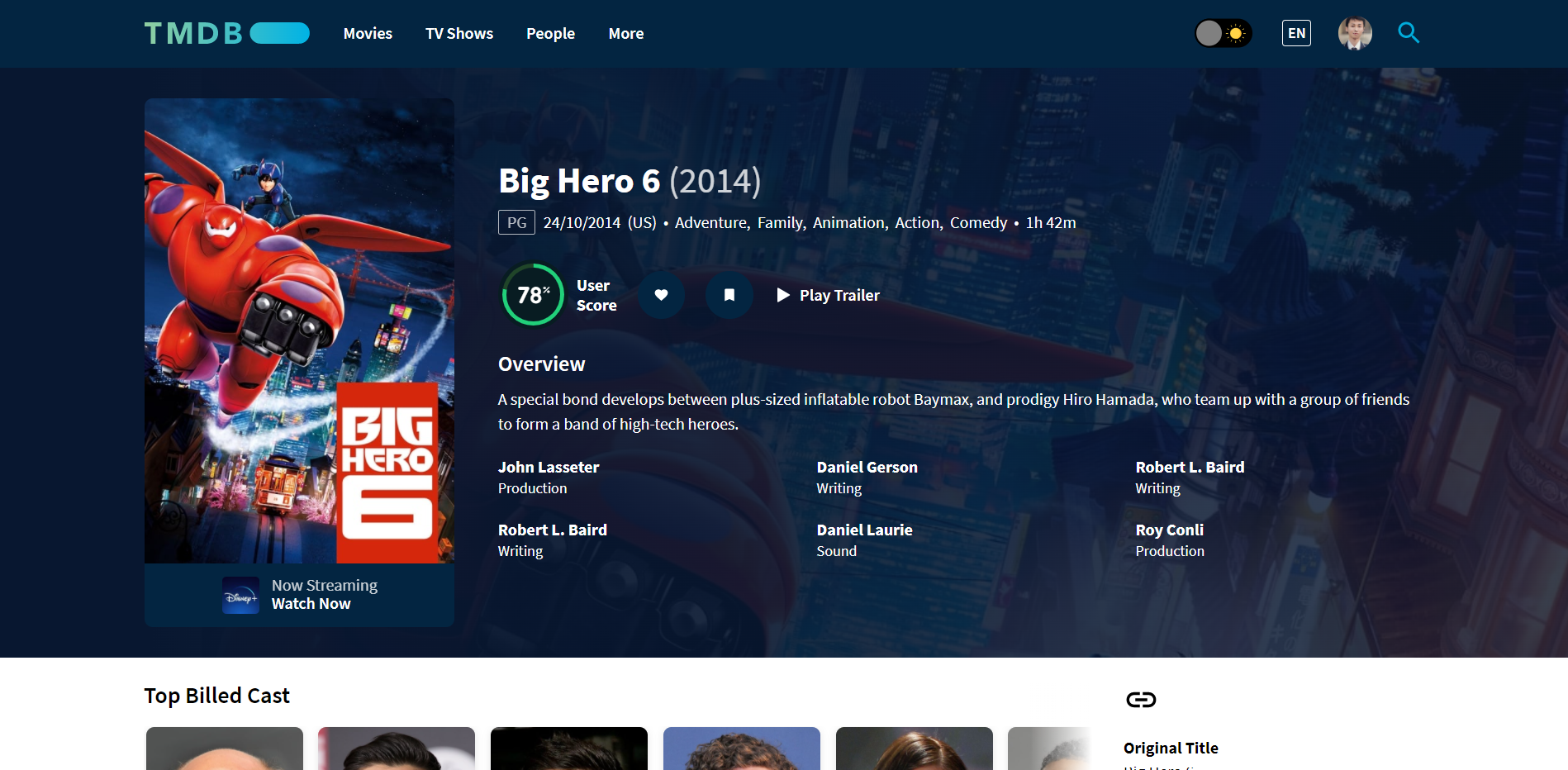Open Daniel Gerson's profile
Viewport: 1568px width, 770px height.
(867, 468)
